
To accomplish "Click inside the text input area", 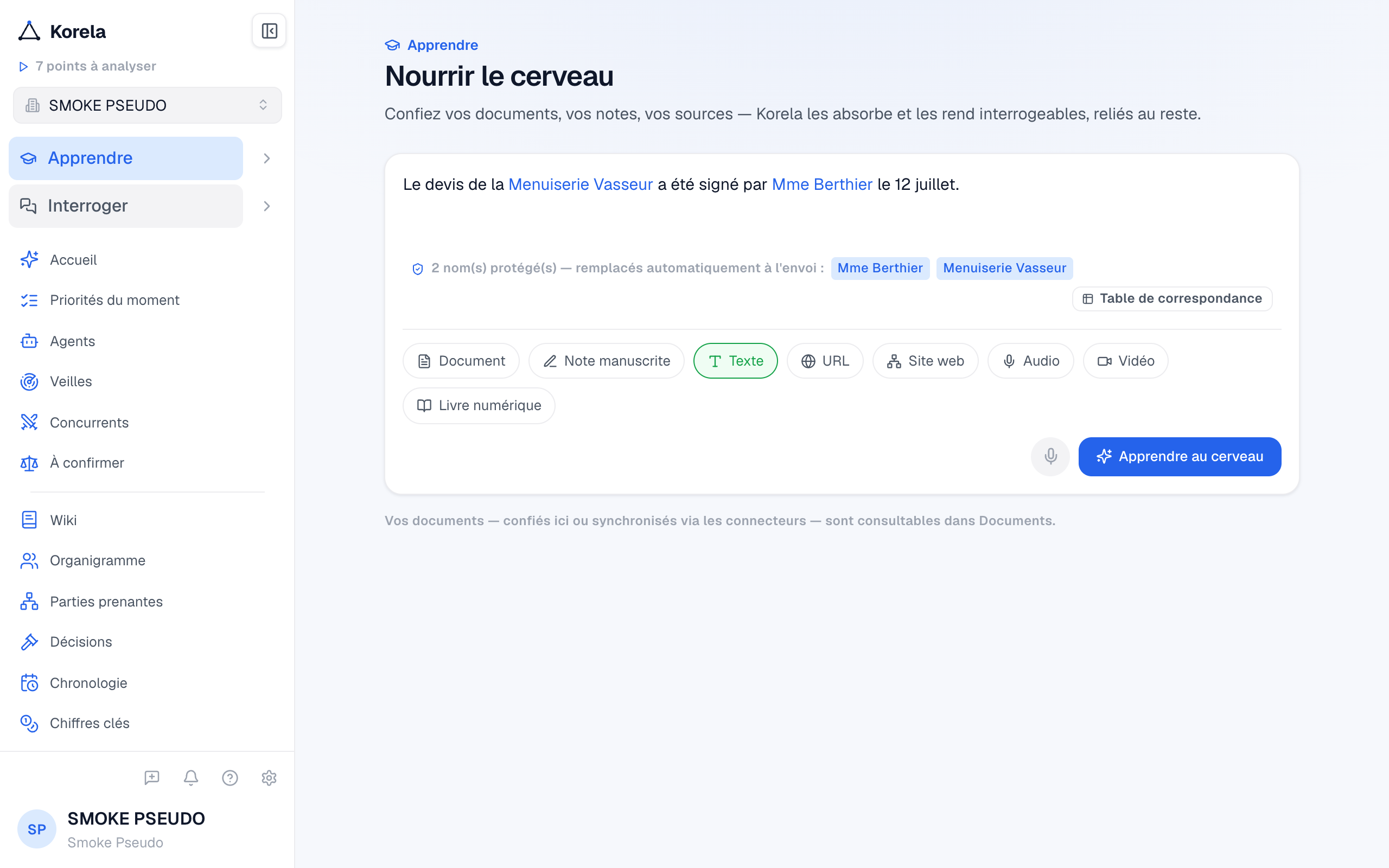I will pyautogui.click(x=842, y=207).
